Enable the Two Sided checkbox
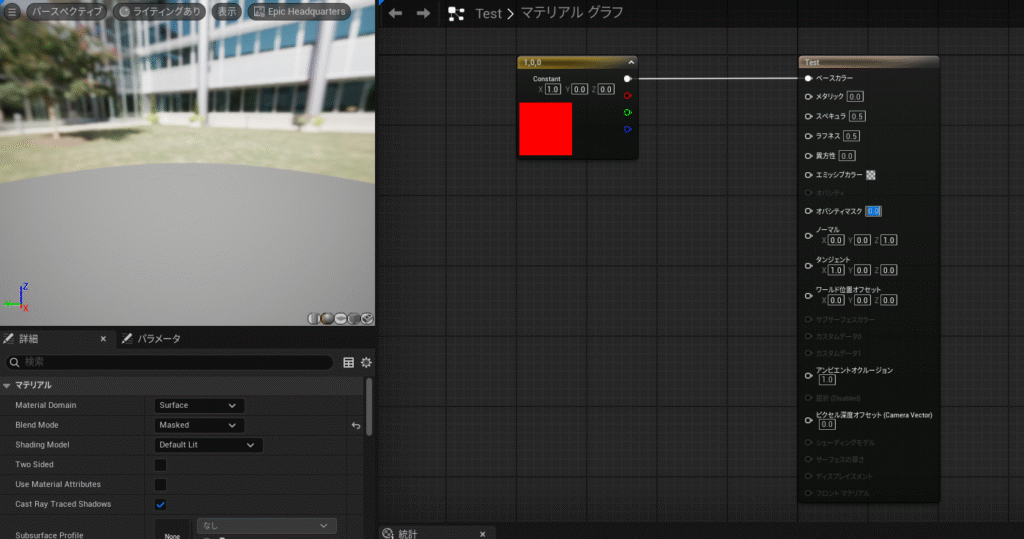 [160, 465]
